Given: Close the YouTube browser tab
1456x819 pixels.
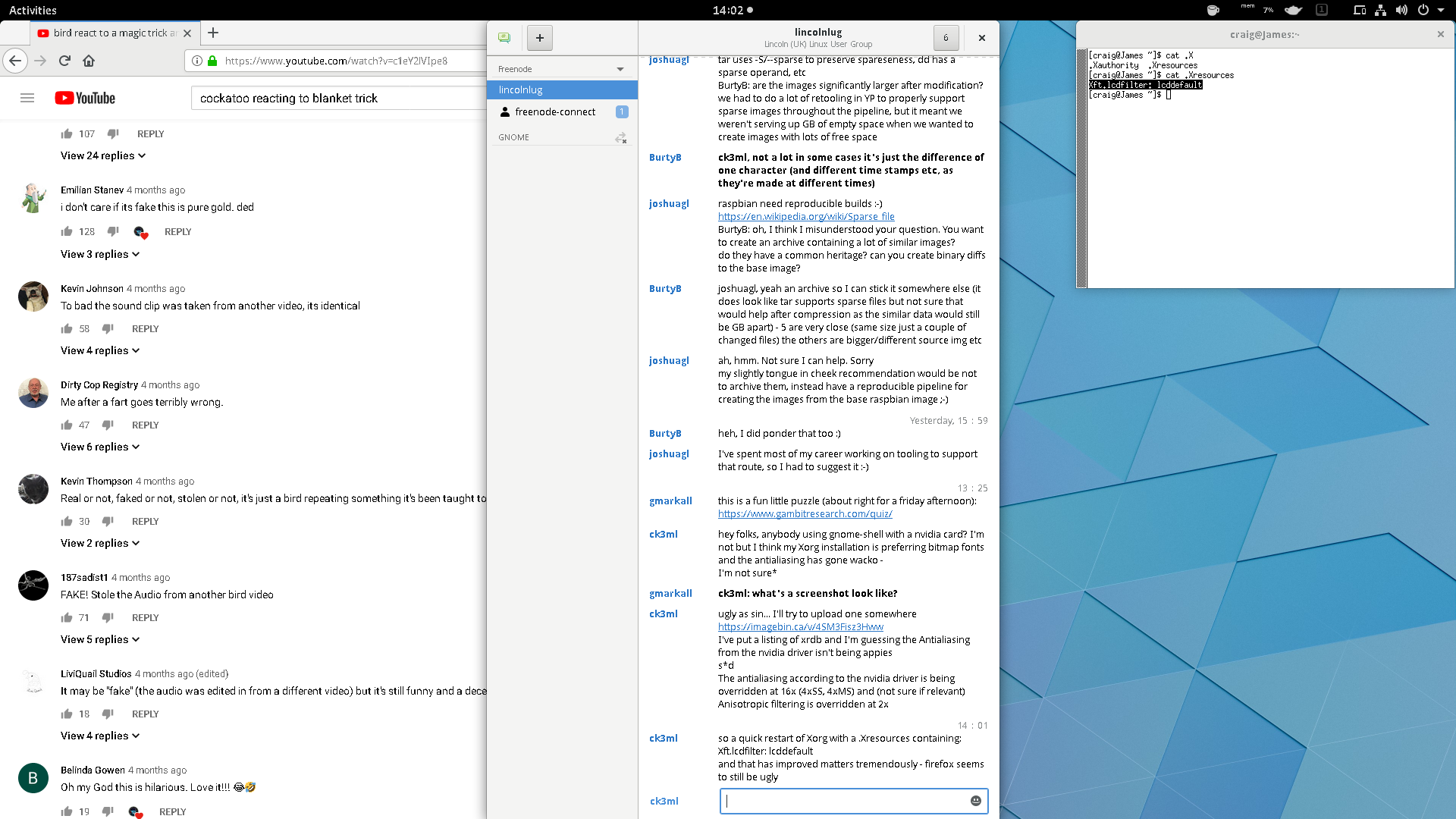Looking at the screenshot, I should 187,33.
